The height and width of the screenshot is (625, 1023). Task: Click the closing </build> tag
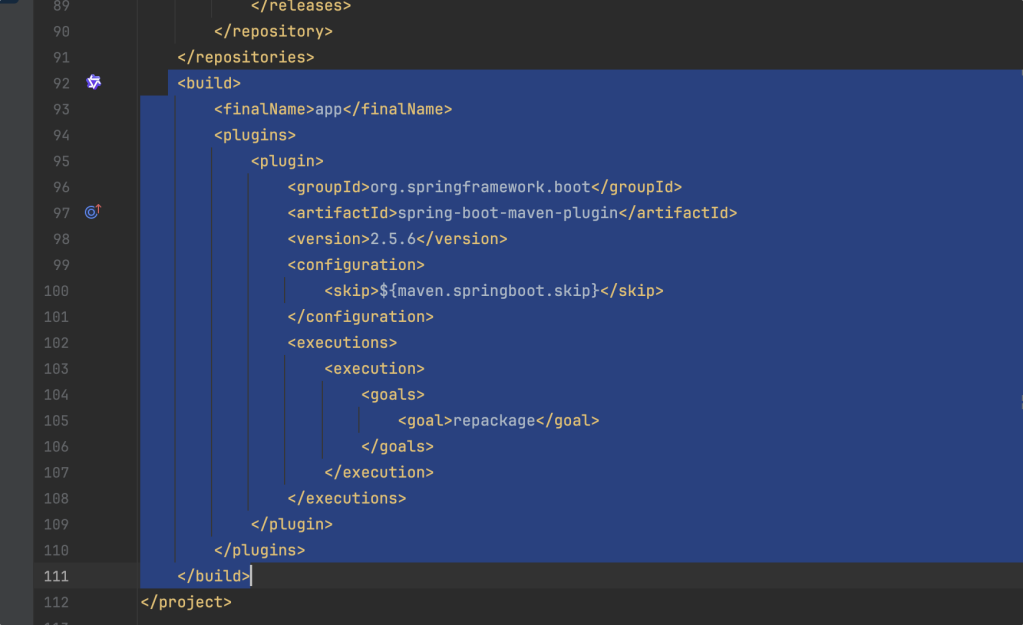[213, 576]
